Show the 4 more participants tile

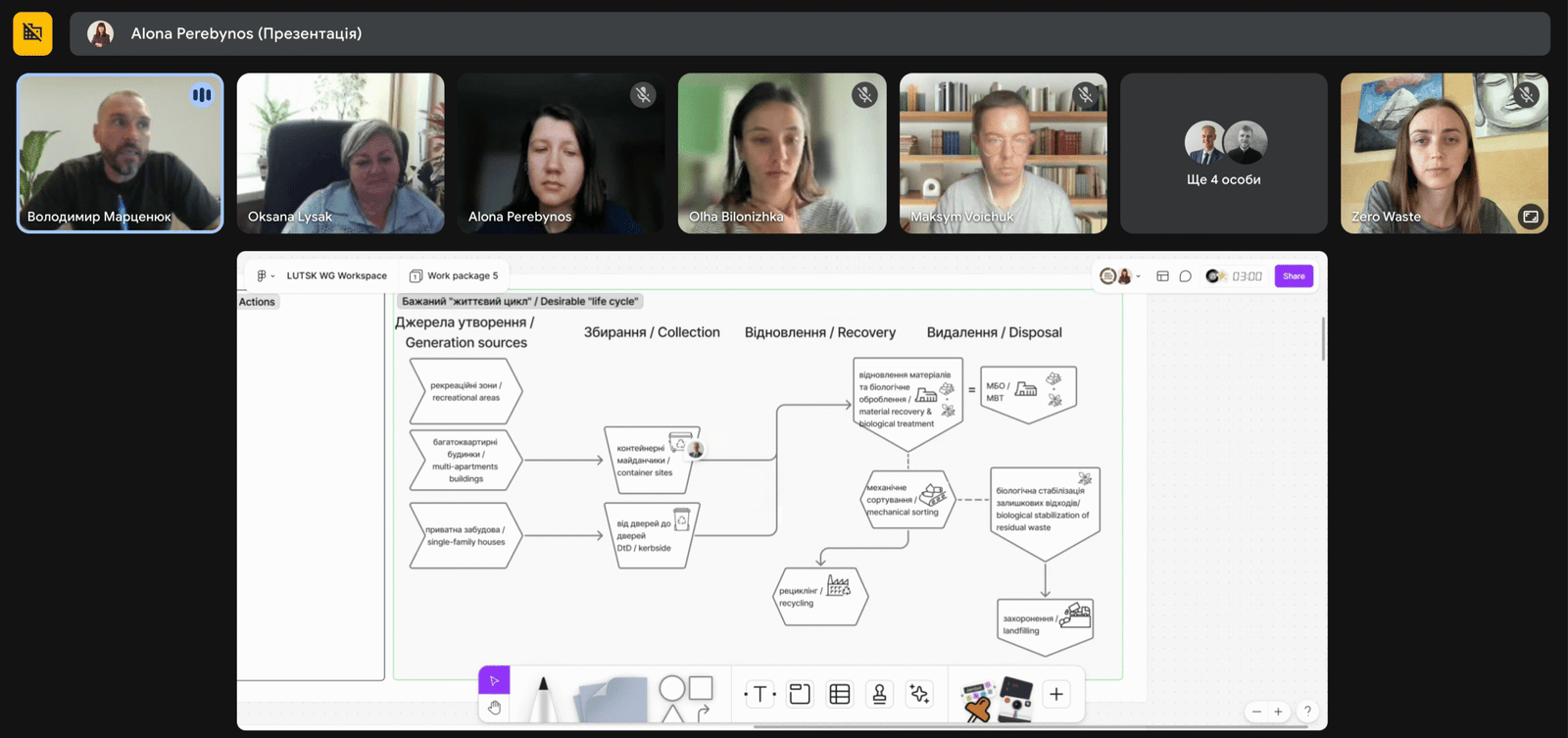[x=1223, y=154]
